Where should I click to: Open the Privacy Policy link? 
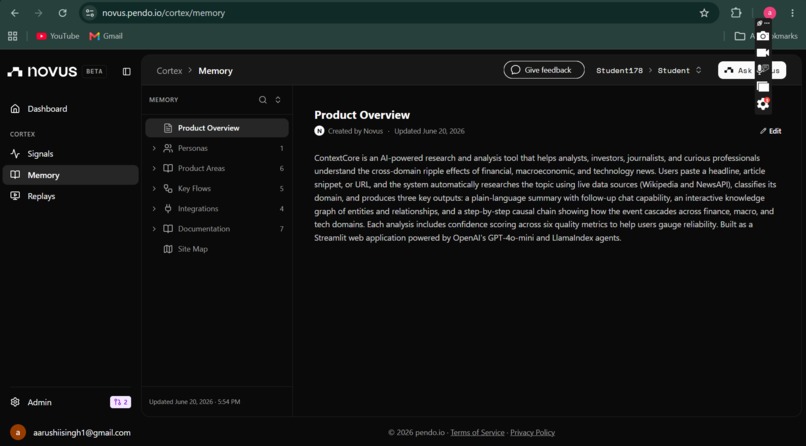533,433
